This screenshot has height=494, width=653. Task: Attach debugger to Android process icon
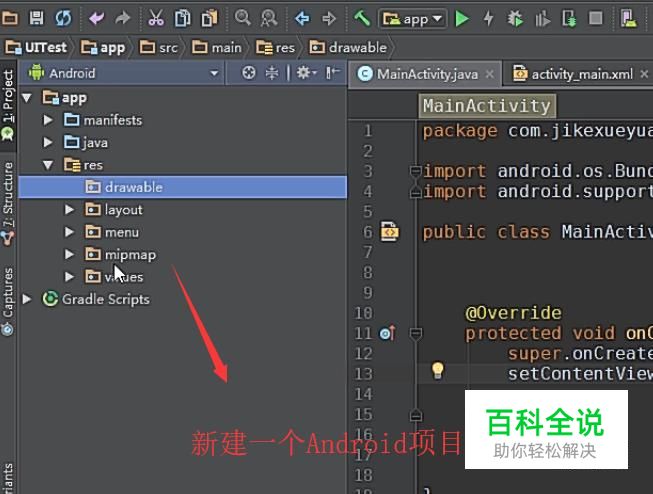(x=569, y=19)
